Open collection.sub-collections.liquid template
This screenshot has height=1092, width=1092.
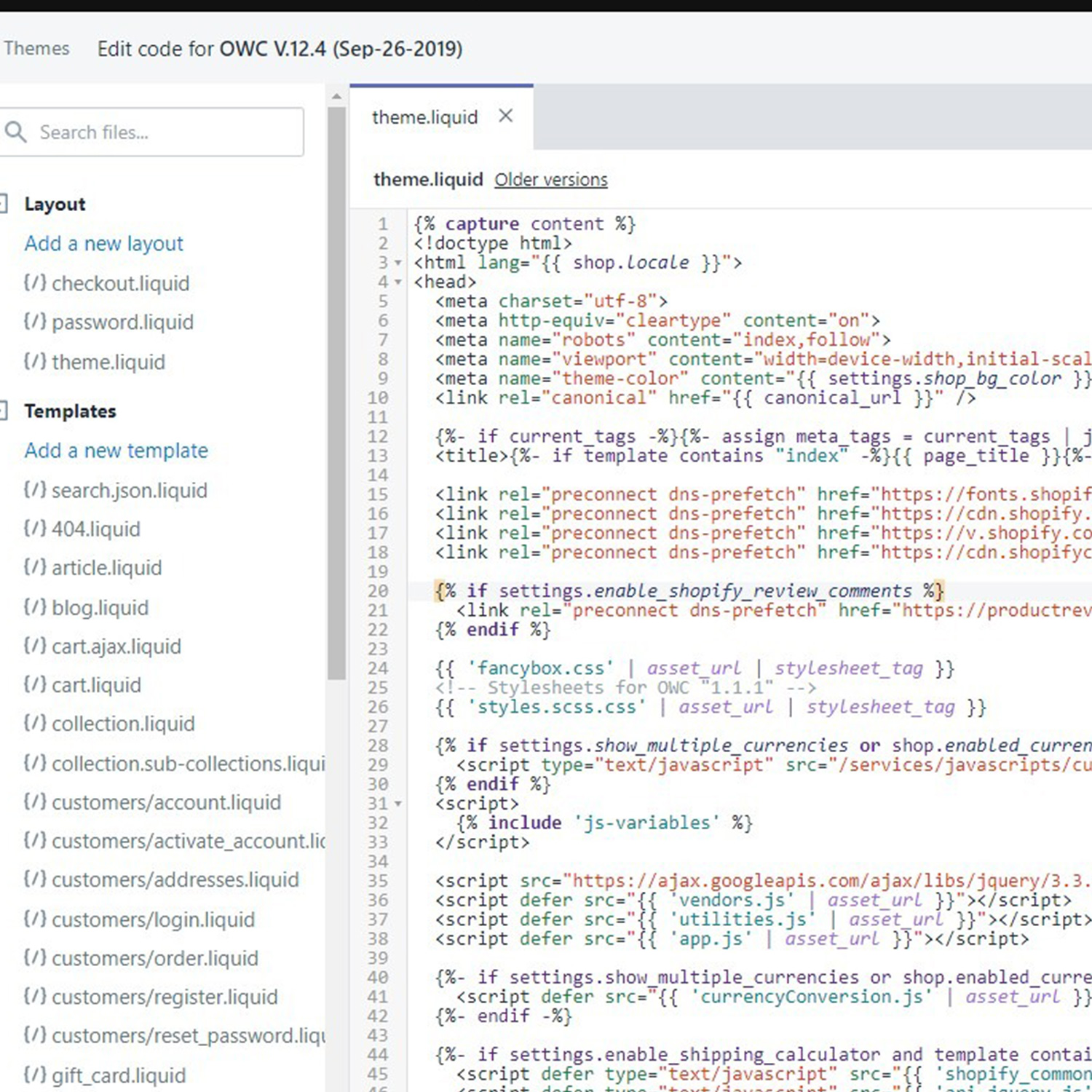(188, 763)
